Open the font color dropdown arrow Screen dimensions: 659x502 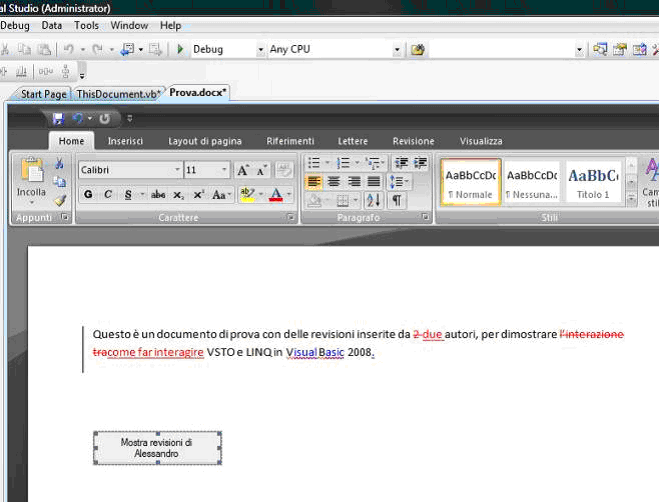[289, 194]
